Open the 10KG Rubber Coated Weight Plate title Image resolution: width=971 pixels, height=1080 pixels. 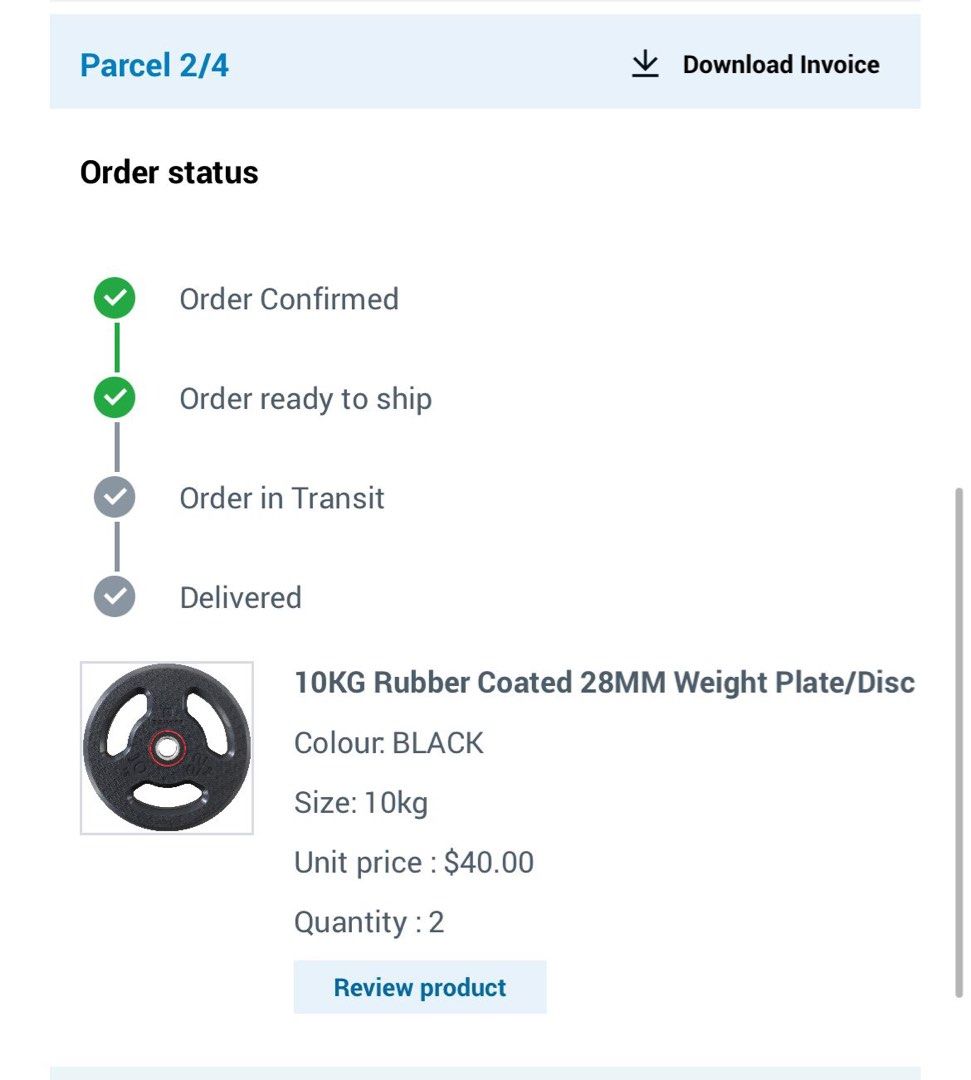(x=604, y=683)
